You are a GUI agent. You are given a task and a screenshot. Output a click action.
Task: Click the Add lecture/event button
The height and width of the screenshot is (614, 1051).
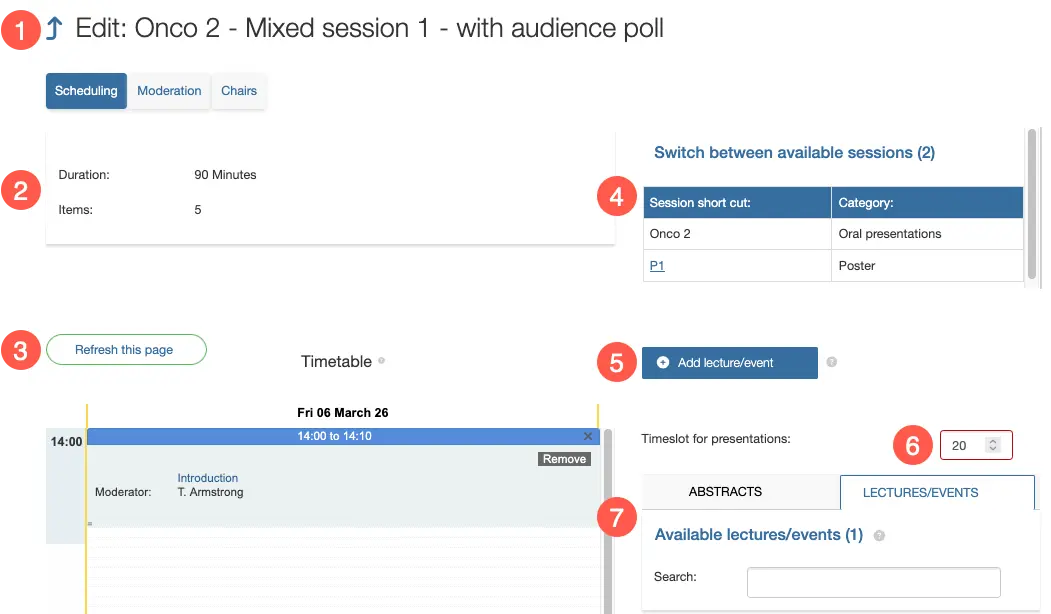pos(729,363)
